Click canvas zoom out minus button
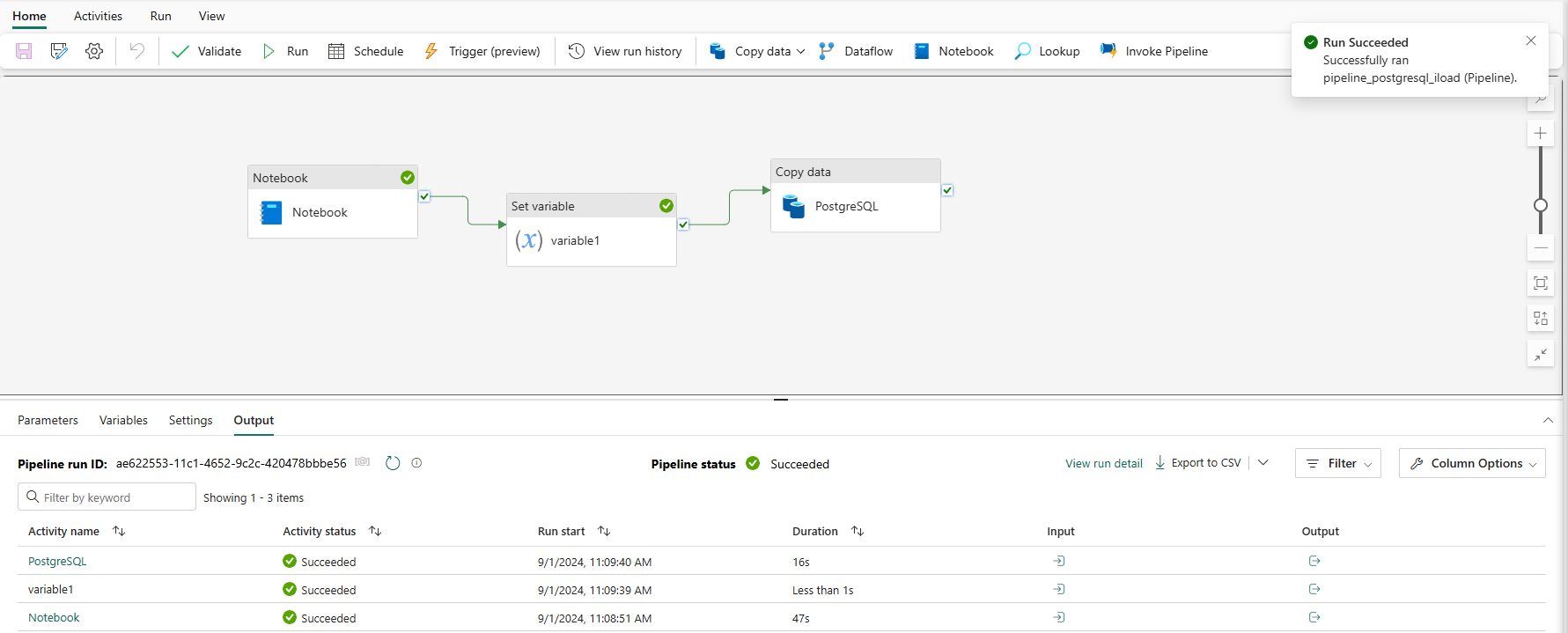 point(1540,248)
